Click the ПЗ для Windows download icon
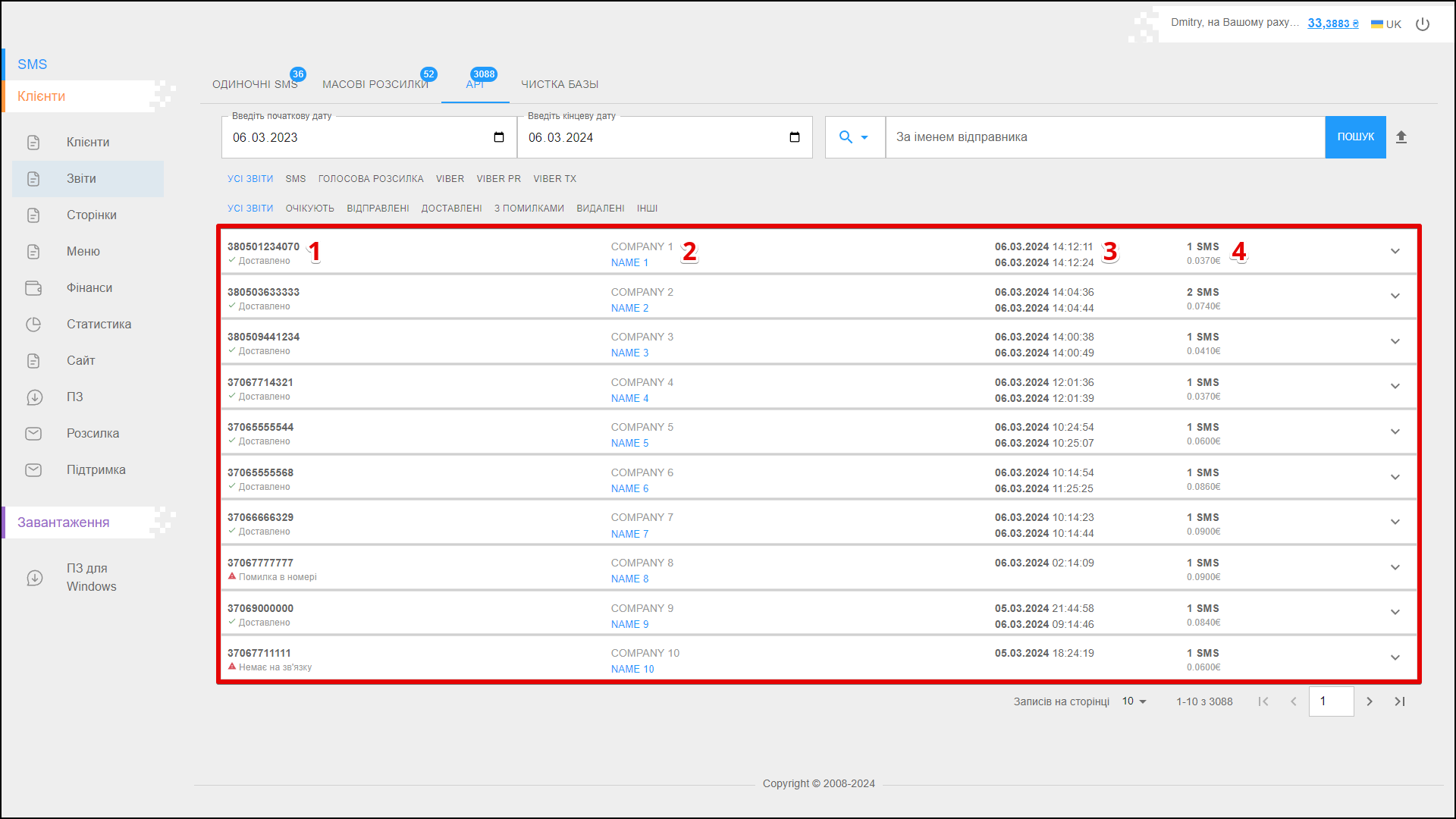This screenshot has width=1456, height=819. point(35,578)
